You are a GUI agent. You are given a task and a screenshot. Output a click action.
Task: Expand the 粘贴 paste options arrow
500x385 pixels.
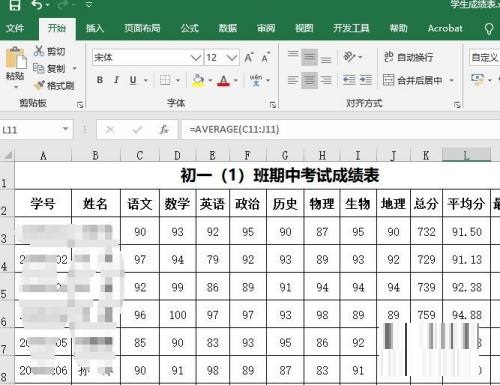click(16, 87)
